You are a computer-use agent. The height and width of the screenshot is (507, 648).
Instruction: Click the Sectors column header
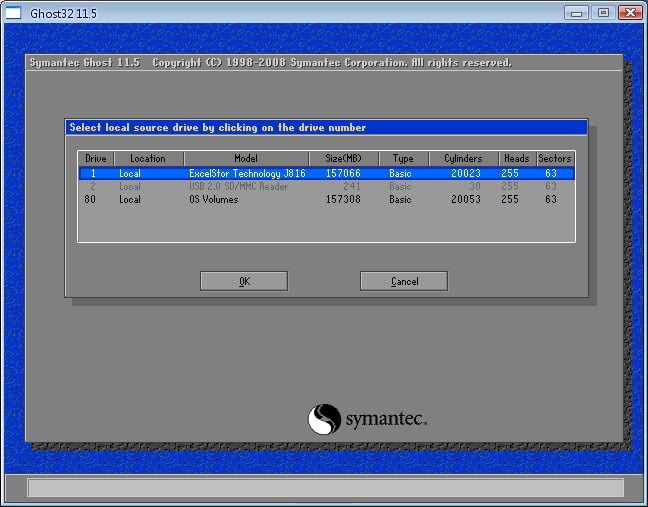tap(555, 159)
